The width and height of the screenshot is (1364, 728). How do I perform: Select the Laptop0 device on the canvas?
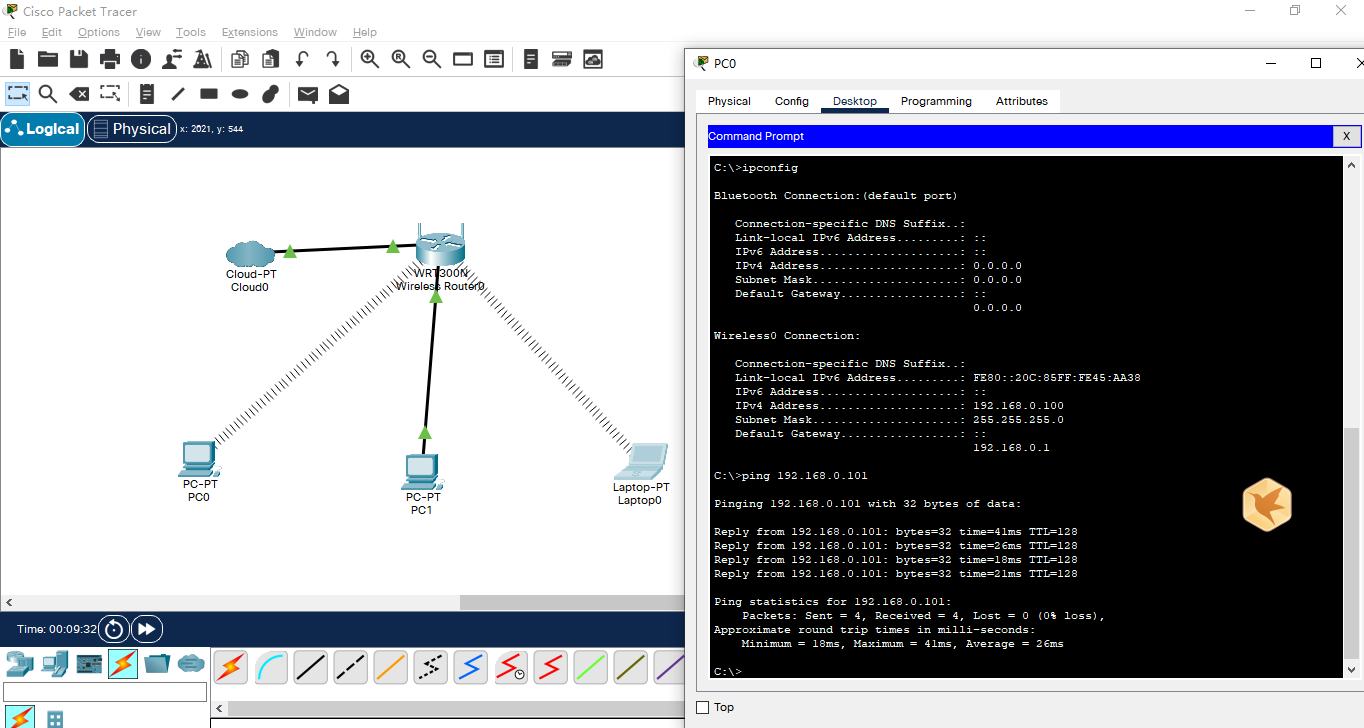pos(641,462)
